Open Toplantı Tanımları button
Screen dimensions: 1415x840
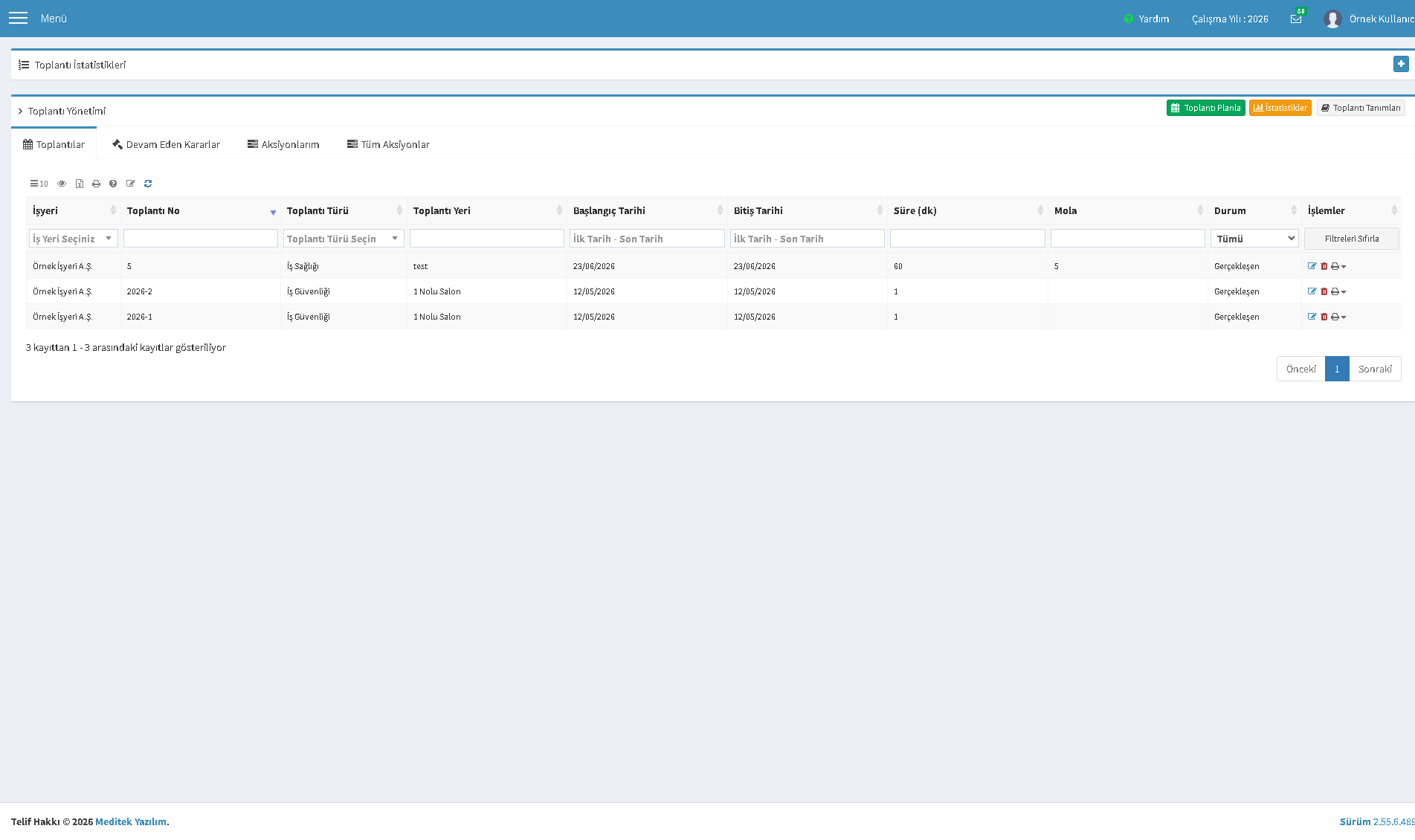1361,108
